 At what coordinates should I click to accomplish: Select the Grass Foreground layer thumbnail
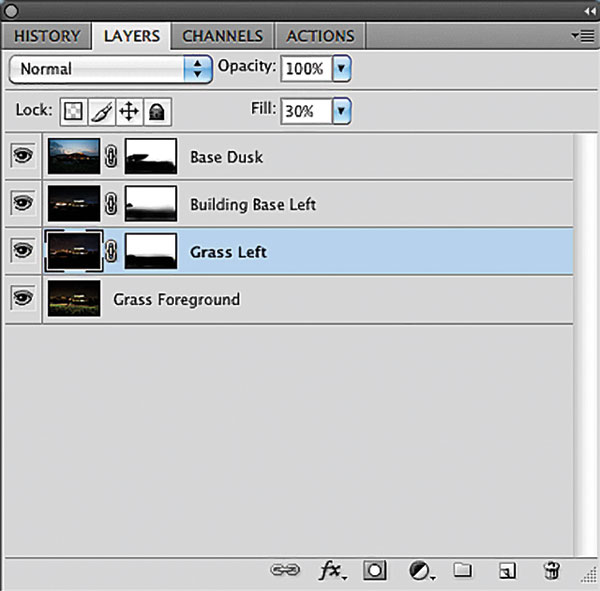[74, 298]
